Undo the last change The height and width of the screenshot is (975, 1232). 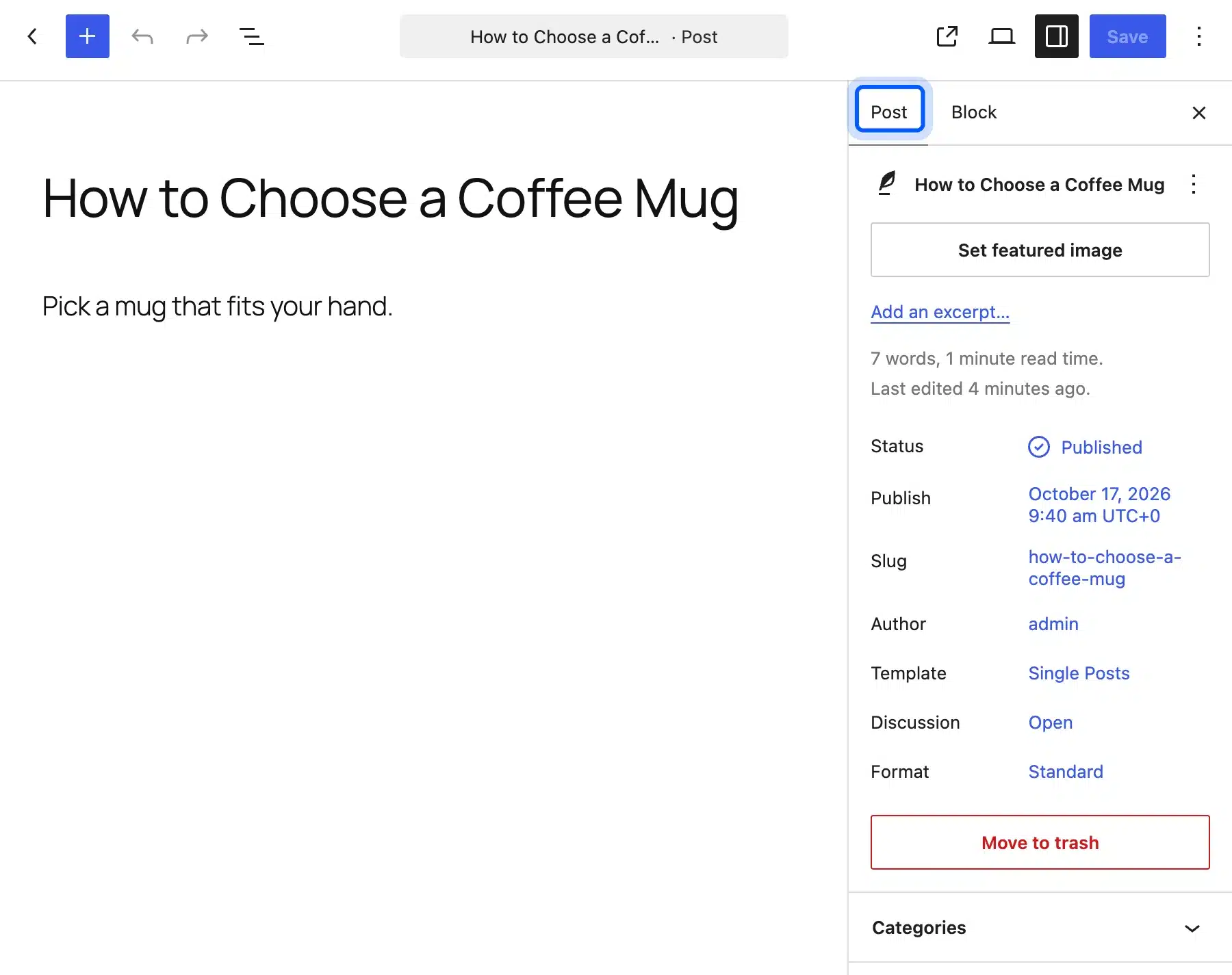(142, 36)
